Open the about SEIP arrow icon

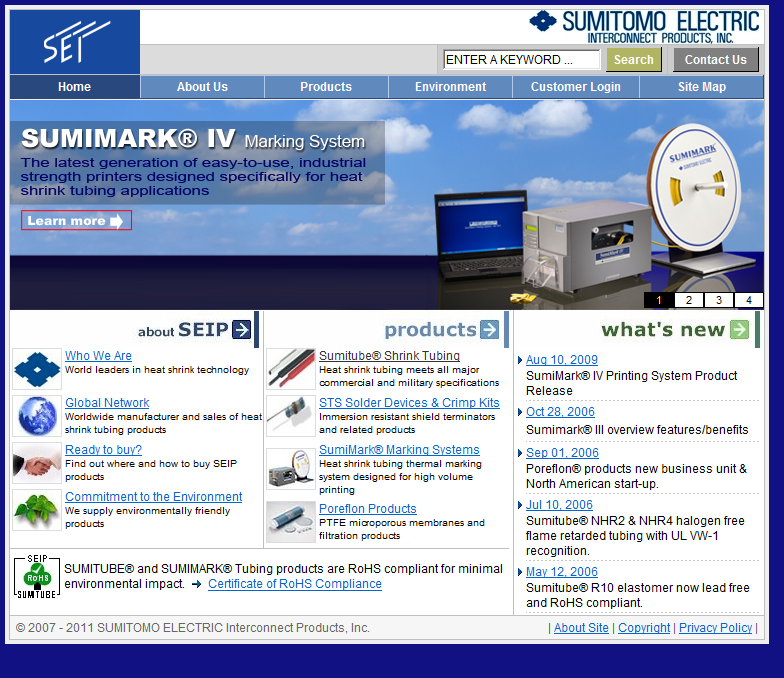242,330
